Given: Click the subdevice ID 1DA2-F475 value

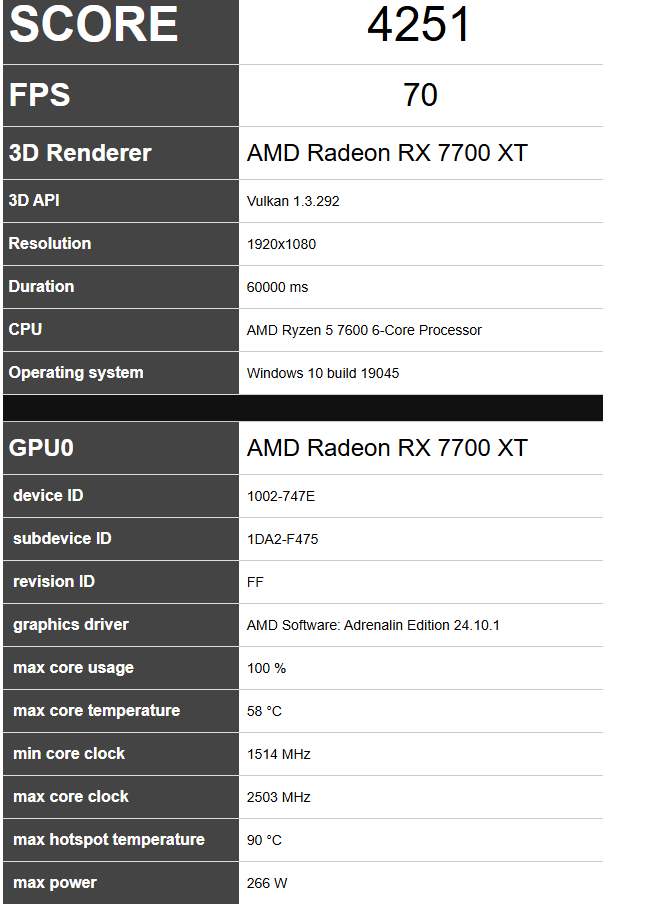Looking at the screenshot, I should click(283, 540).
